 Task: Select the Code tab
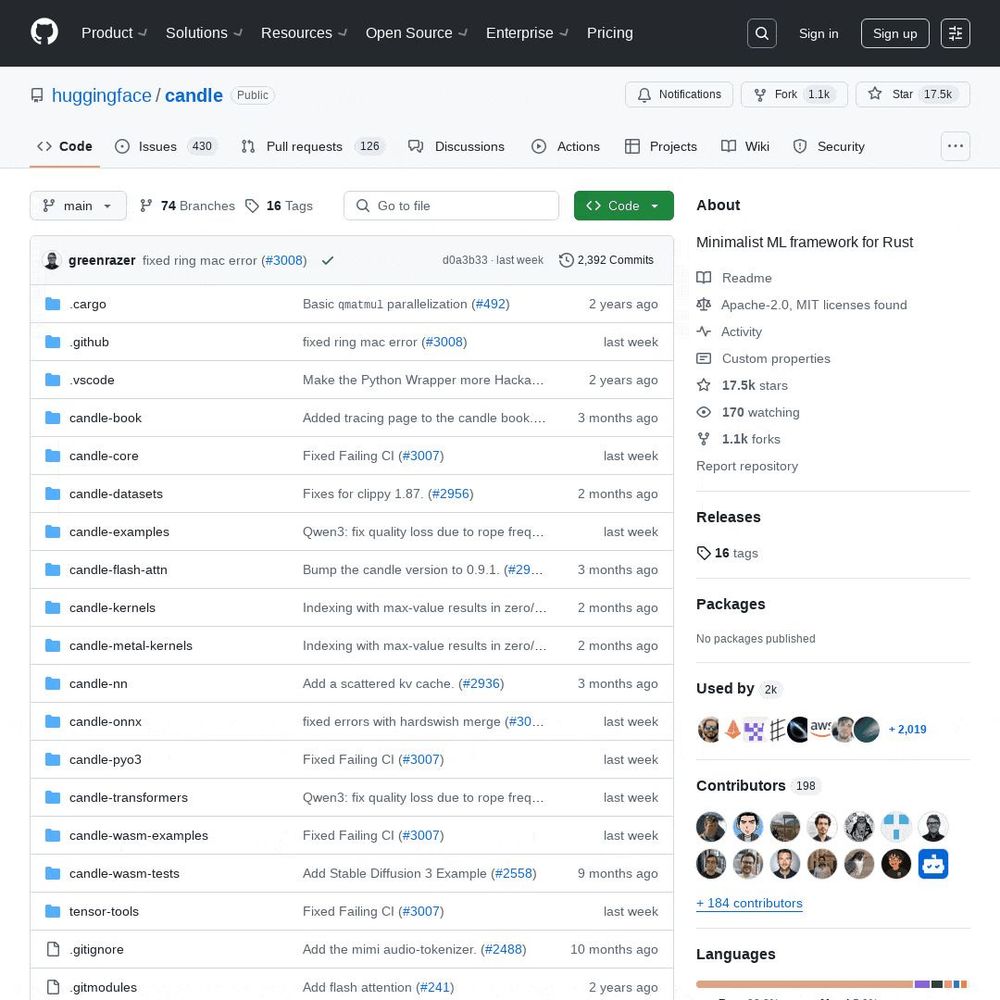[x=64, y=147]
